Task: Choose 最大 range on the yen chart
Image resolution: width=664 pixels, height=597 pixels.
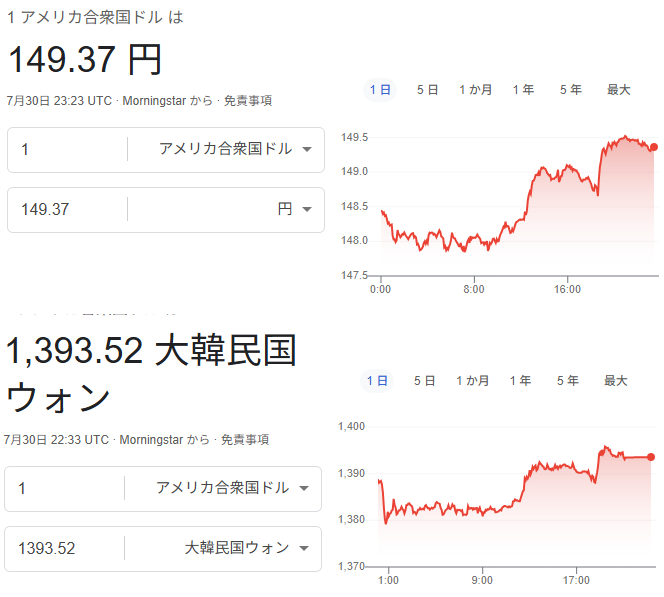Action: (619, 90)
